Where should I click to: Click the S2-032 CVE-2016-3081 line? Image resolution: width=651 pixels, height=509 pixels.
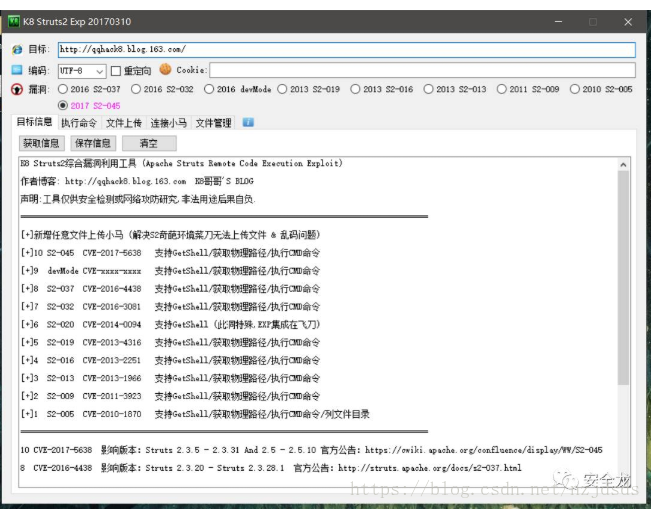coord(170,306)
